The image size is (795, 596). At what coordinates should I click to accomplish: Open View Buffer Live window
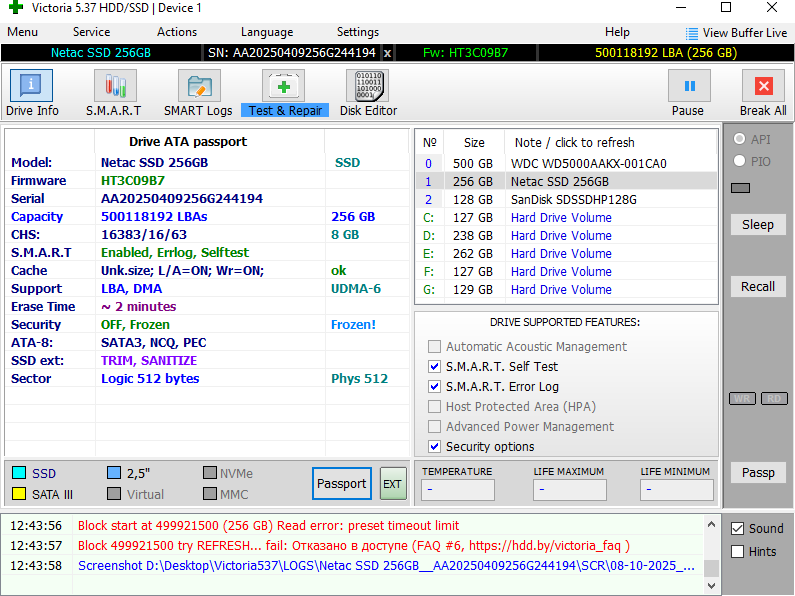[736, 33]
